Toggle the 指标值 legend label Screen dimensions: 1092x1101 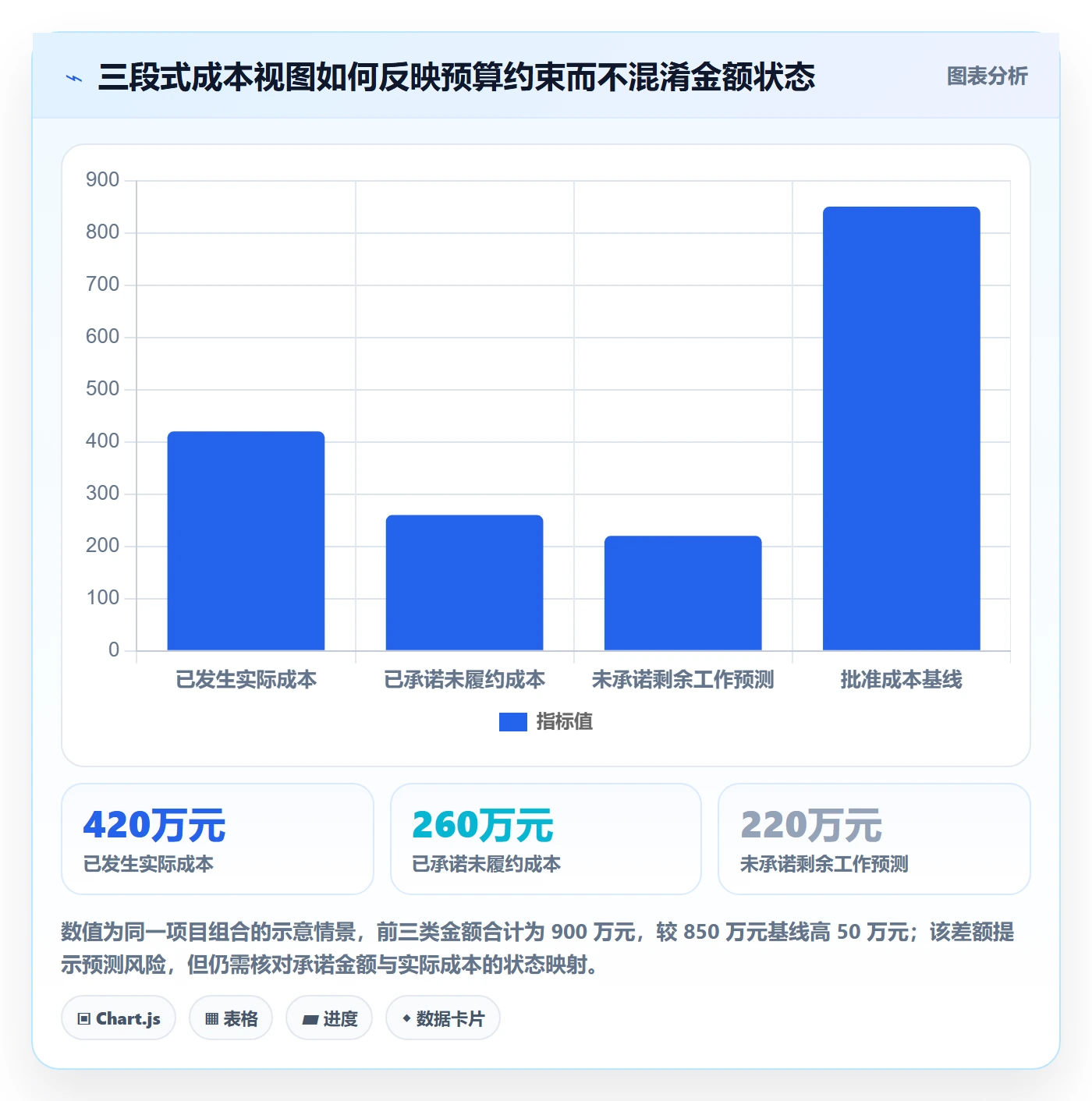565,722
